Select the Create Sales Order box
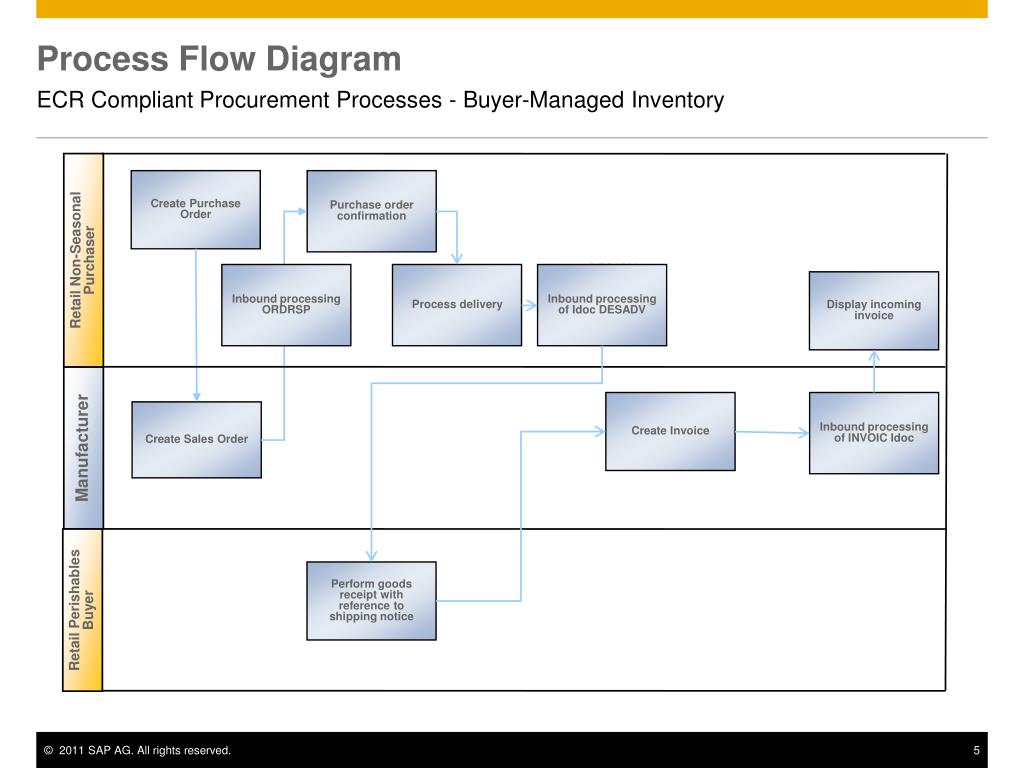 coord(197,440)
